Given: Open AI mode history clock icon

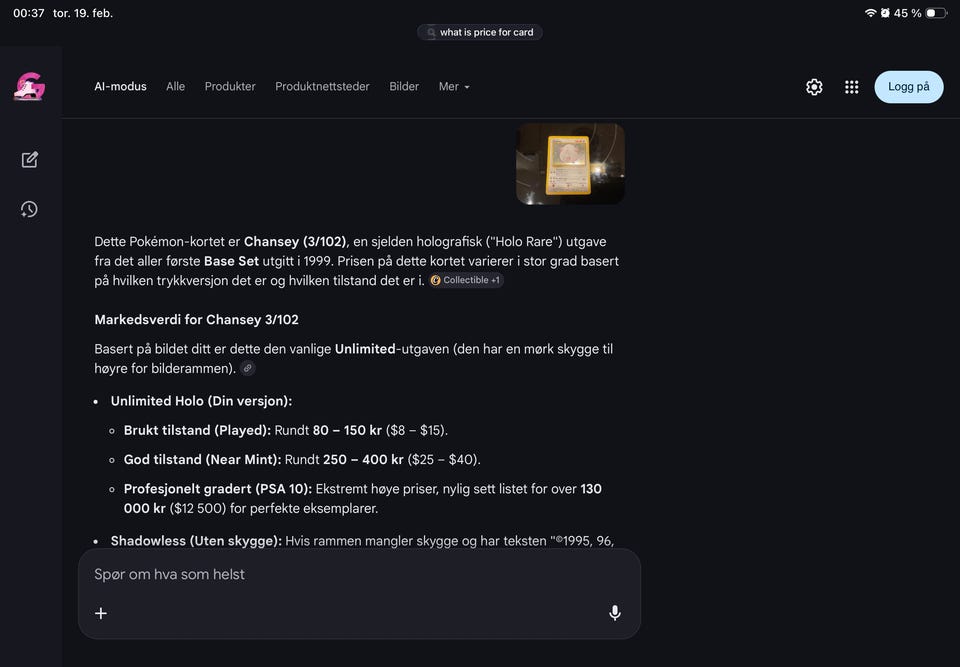Looking at the screenshot, I should click(29, 209).
